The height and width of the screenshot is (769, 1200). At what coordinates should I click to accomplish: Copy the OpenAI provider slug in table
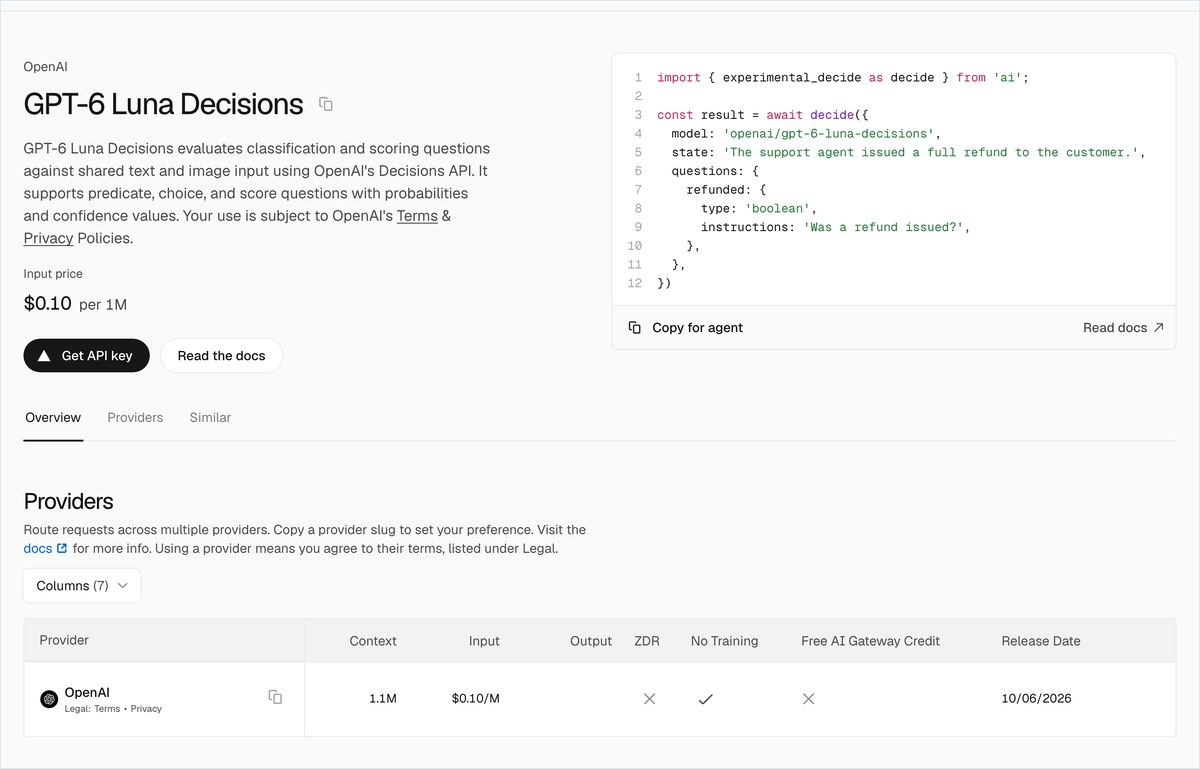coord(275,697)
